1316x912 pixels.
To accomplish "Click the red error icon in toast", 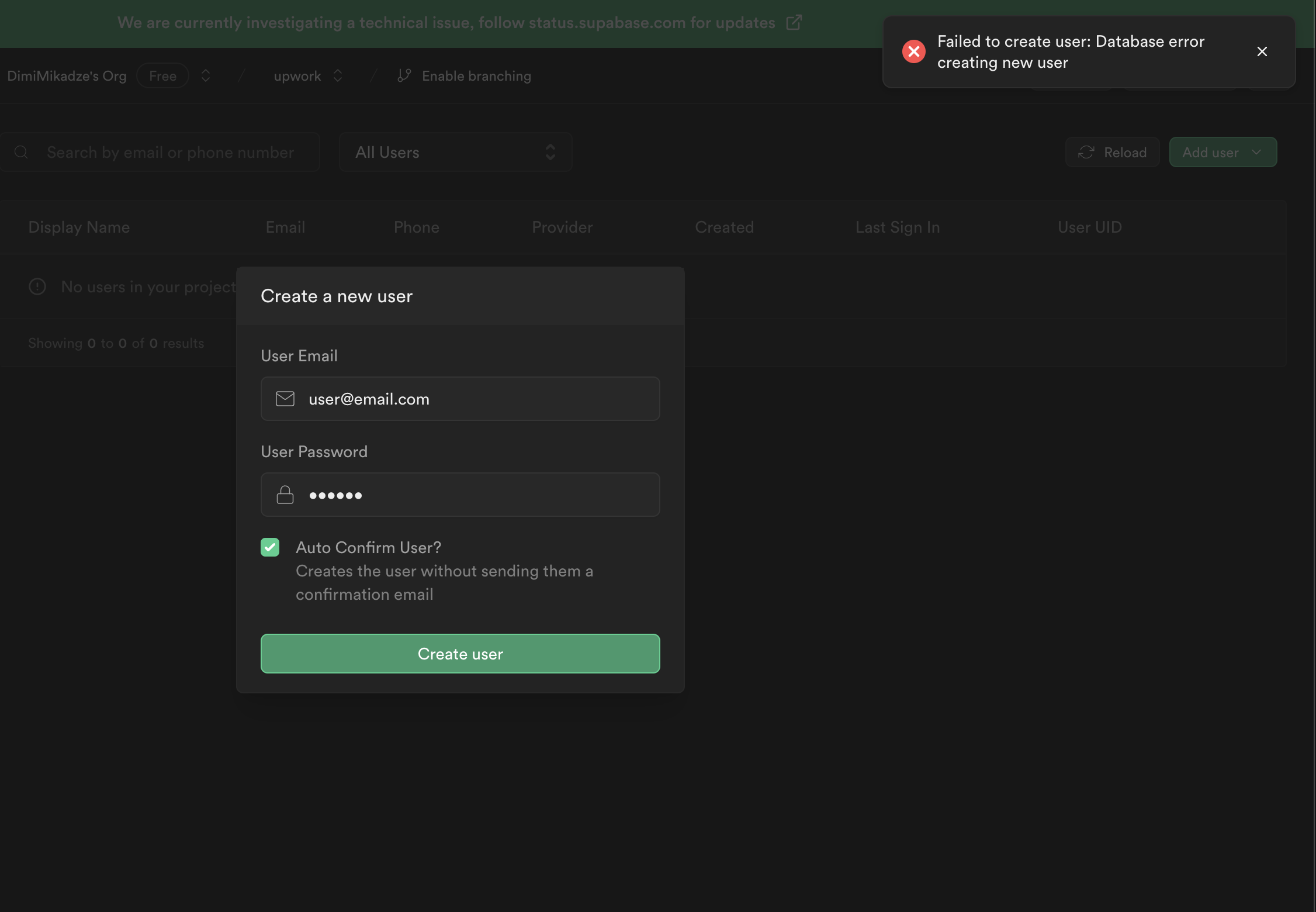I will [913, 51].
